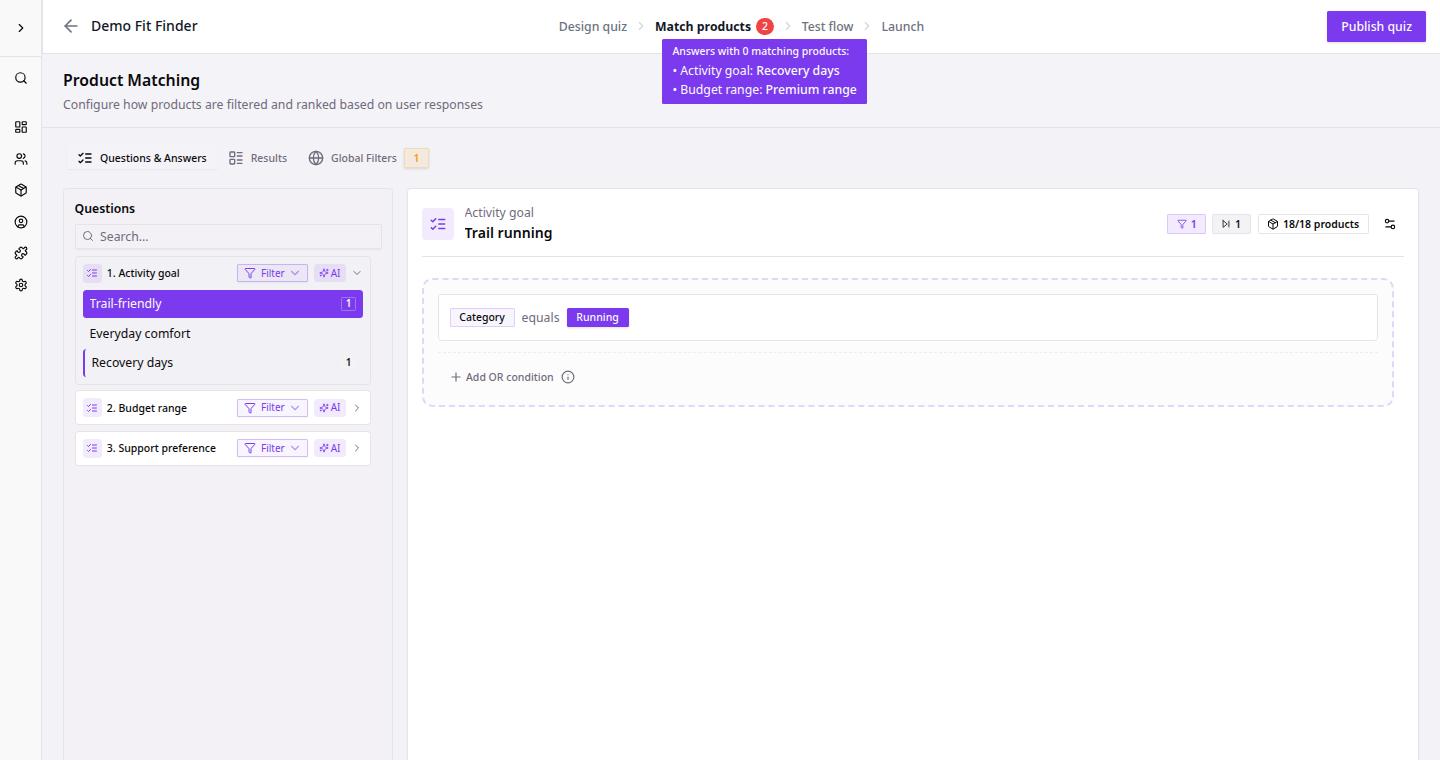Expand the Budget range question
1440x760 pixels.
(x=357, y=407)
